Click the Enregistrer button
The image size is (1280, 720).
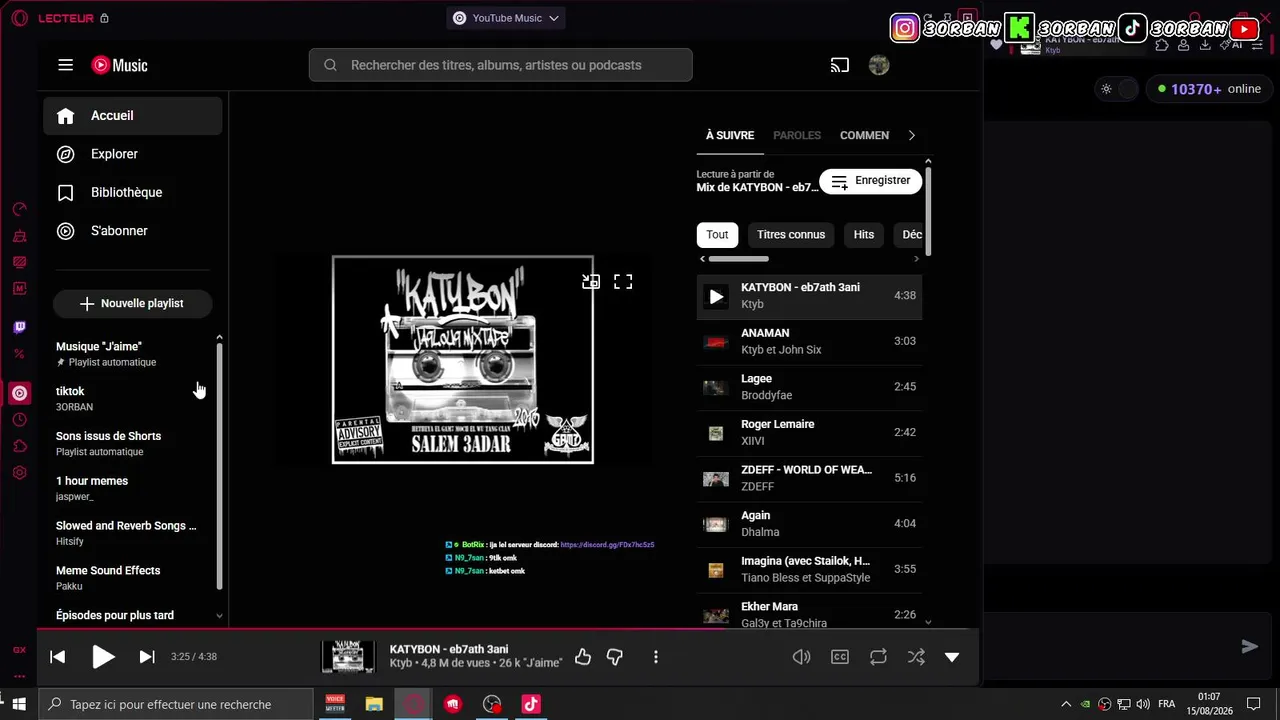(x=871, y=181)
